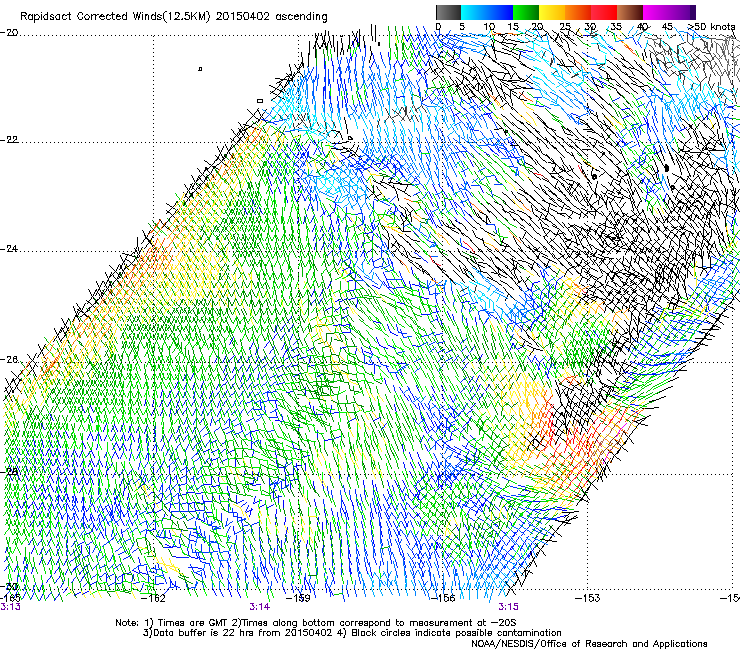Click the brown 35-40 knots color swatch
The height and width of the screenshot is (650, 740).
coord(629,12)
